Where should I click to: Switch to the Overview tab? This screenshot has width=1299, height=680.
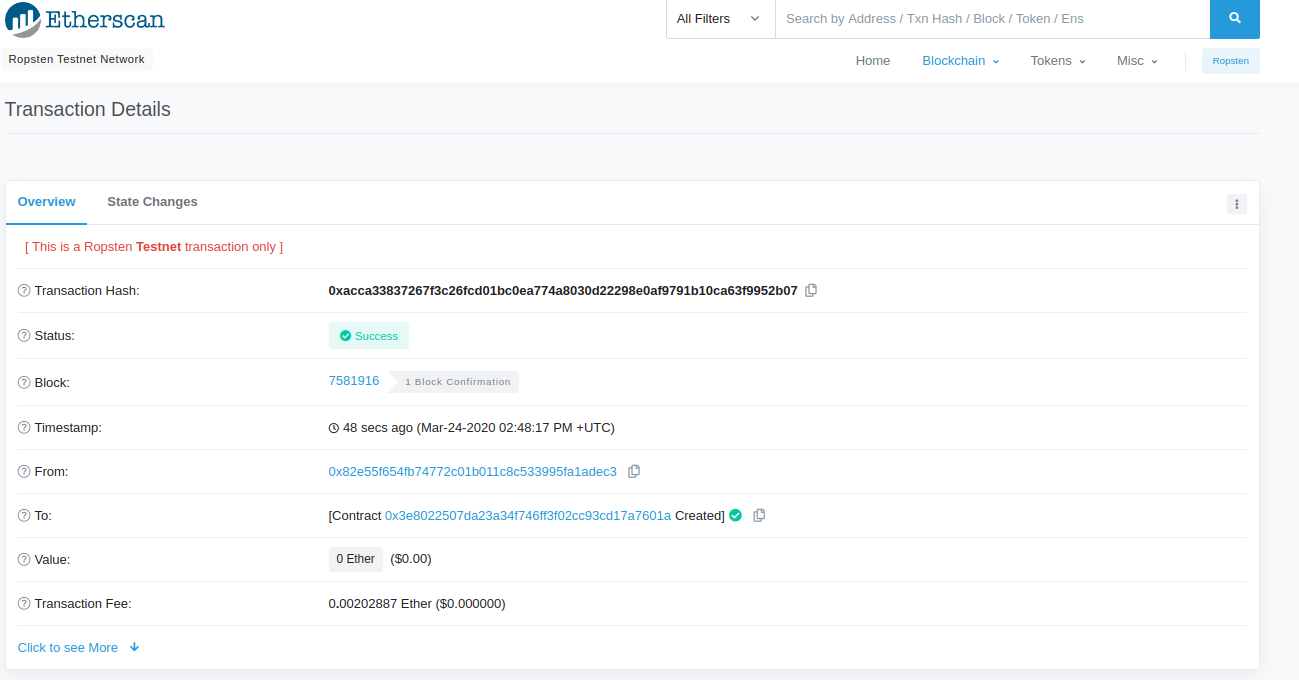coord(46,202)
